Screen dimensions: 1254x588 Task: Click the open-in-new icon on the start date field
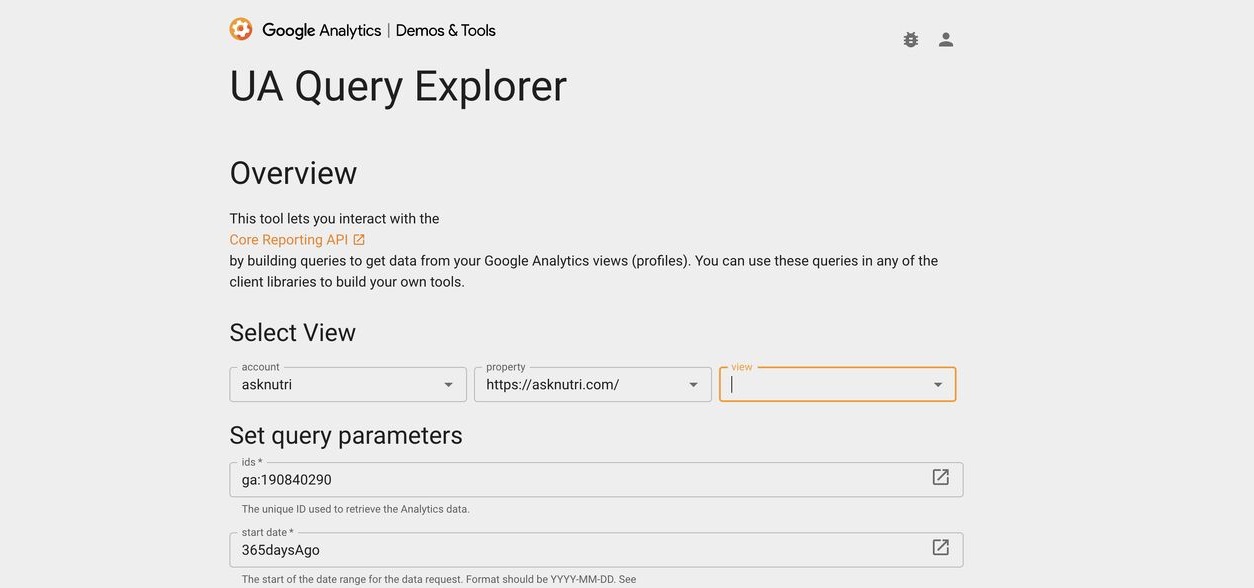[x=938, y=545]
